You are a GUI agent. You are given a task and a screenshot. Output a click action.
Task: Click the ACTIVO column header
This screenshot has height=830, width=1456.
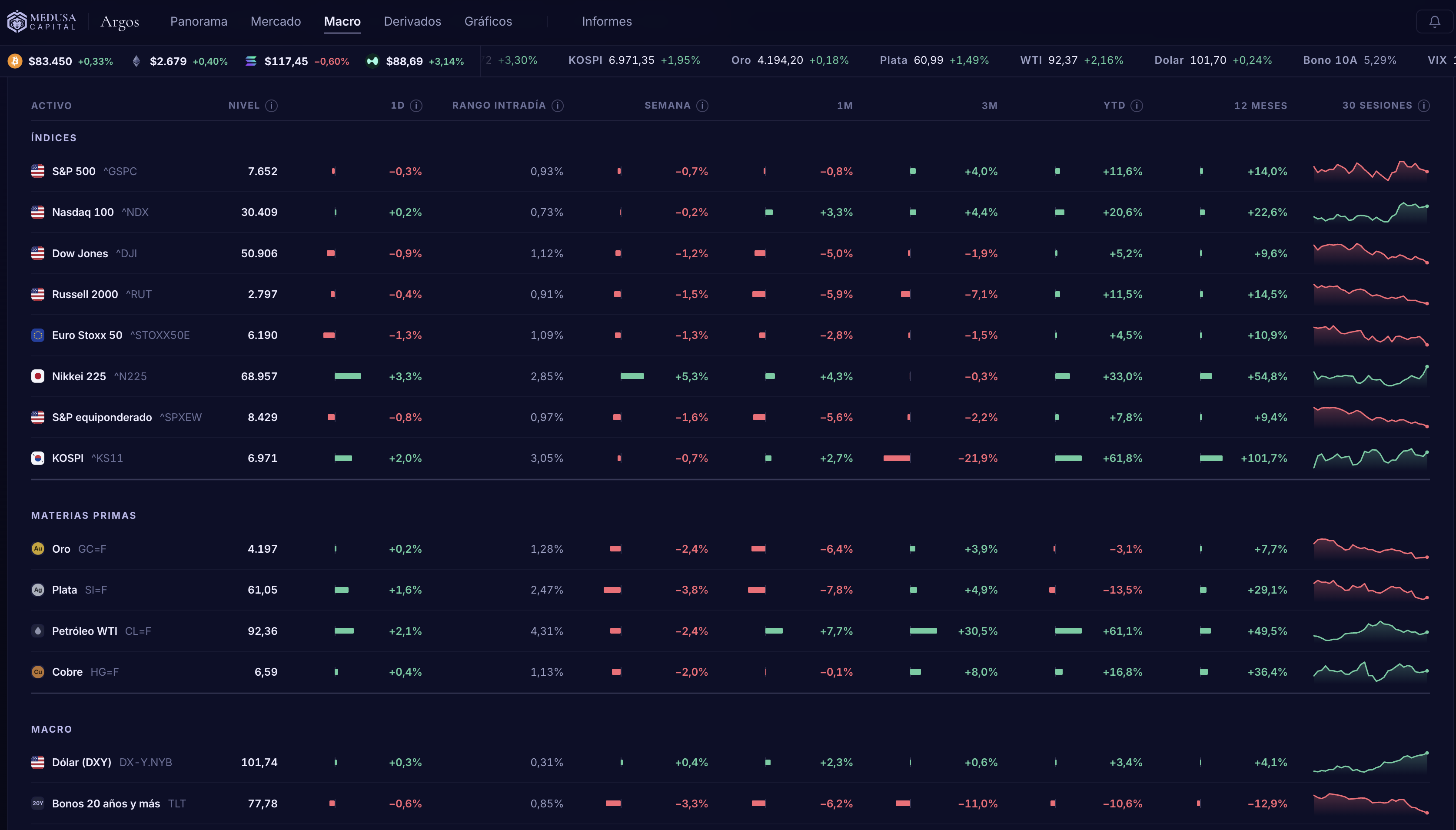pyautogui.click(x=51, y=106)
